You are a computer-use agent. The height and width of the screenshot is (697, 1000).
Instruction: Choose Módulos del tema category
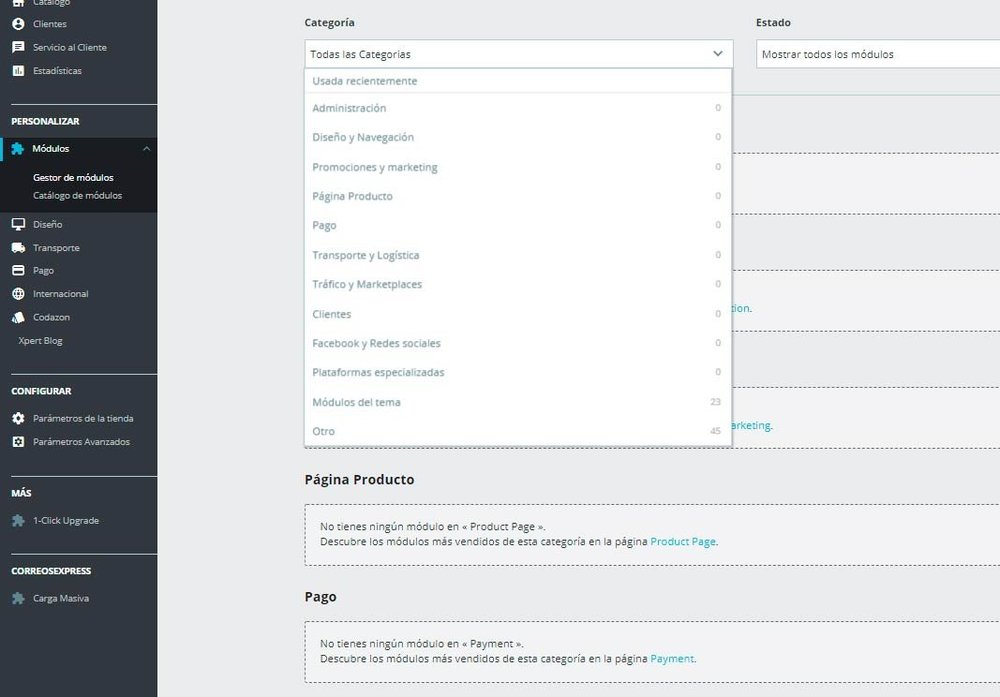[518, 402]
